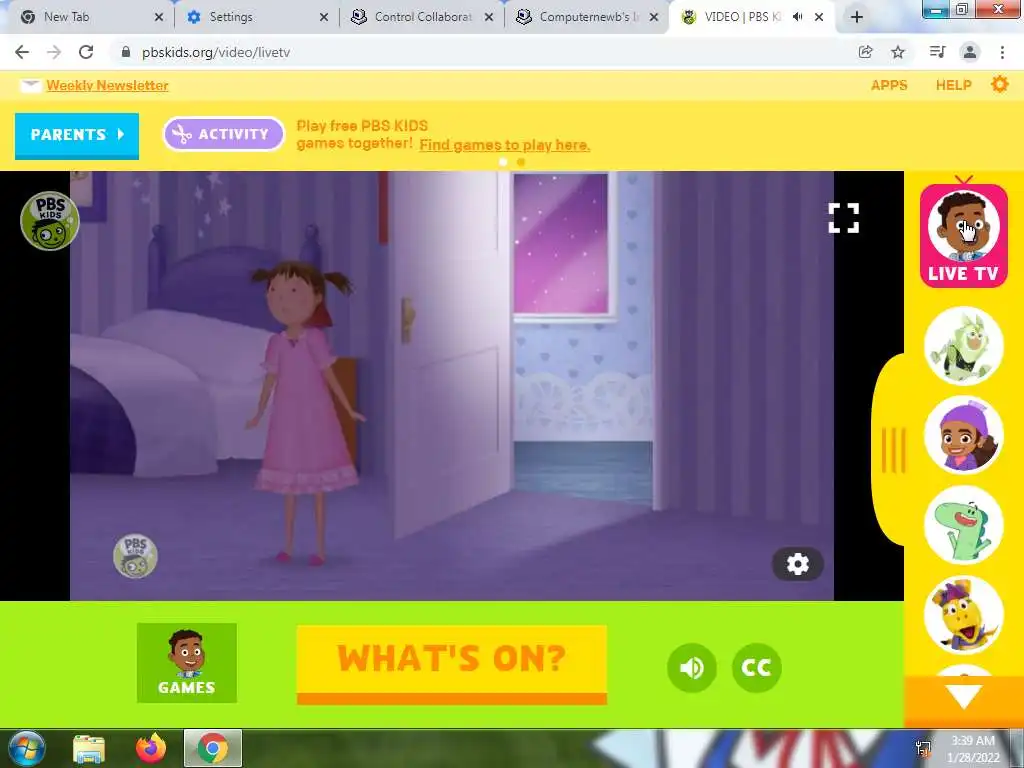Close the VIDEO | PBS Kids tab
This screenshot has height=768, width=1024.
[819, 17]
